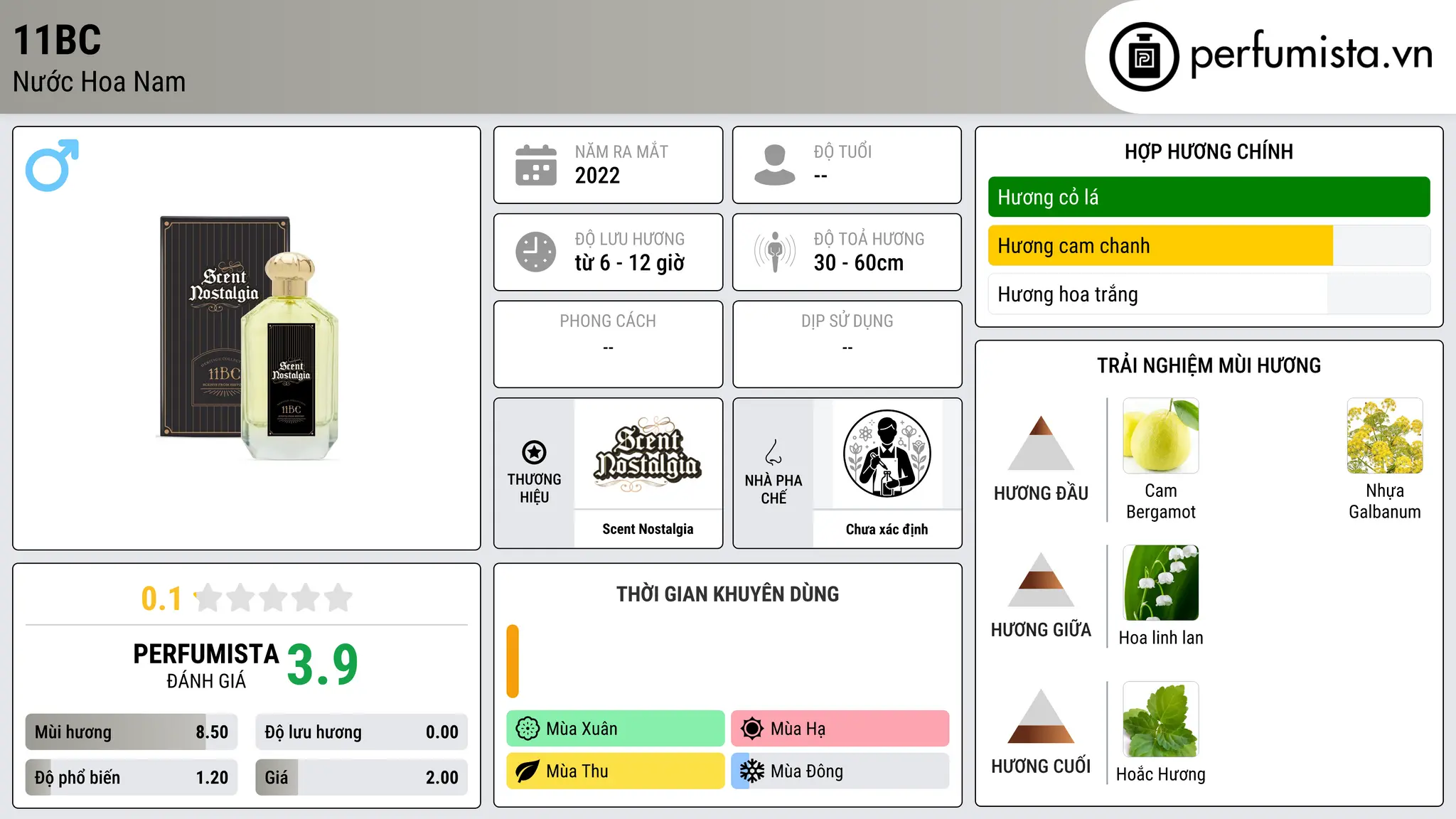Click the orange recommended-time vertical bar

click(x=513, y=661)
